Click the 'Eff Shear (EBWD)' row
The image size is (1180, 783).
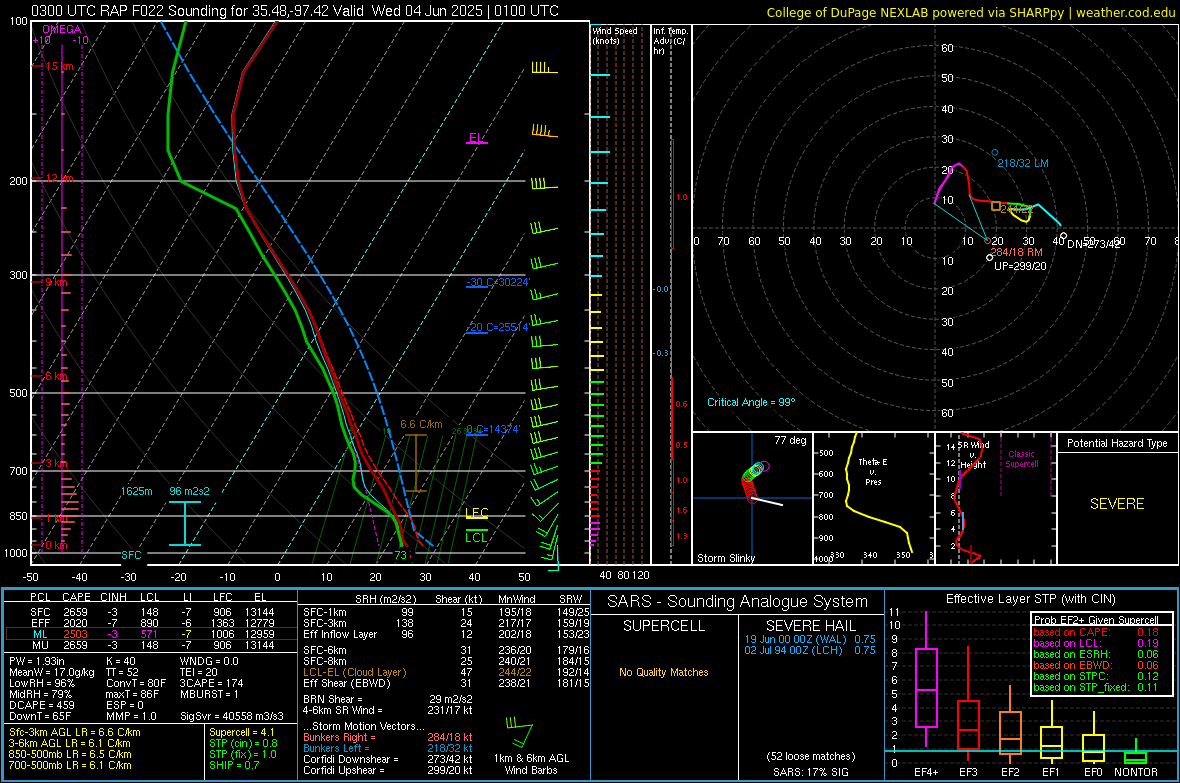[x=446, y=683]
